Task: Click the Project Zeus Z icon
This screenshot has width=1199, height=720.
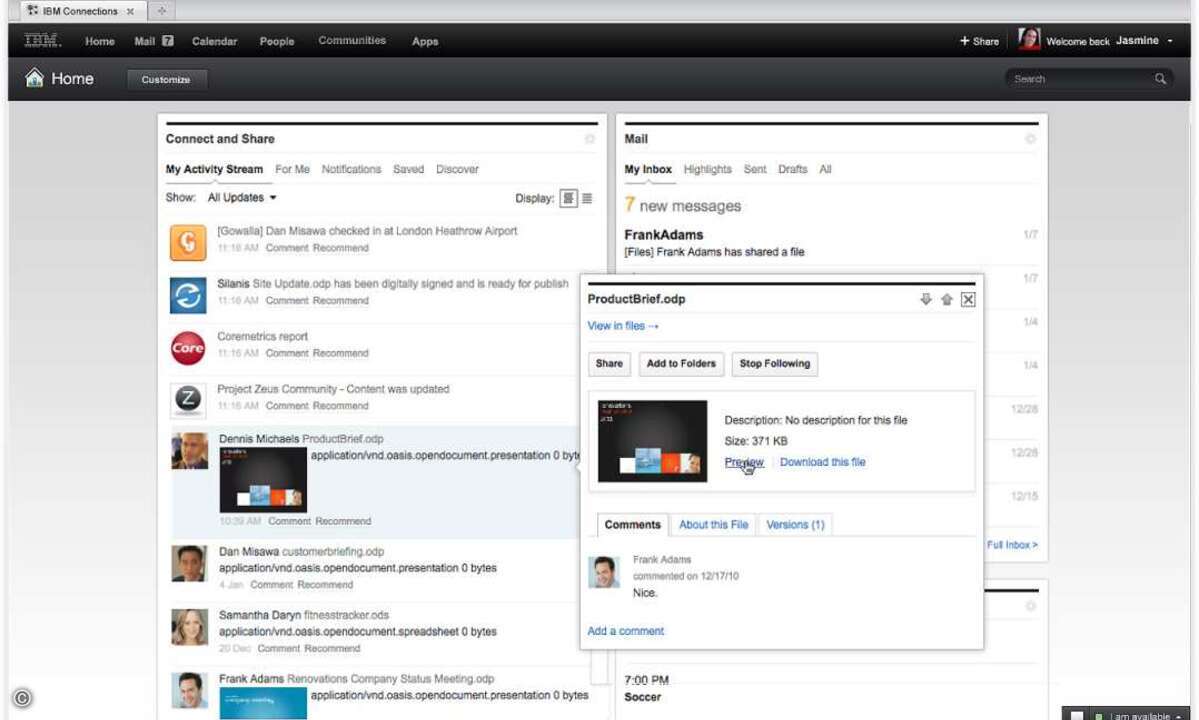Action: point(188,400)
